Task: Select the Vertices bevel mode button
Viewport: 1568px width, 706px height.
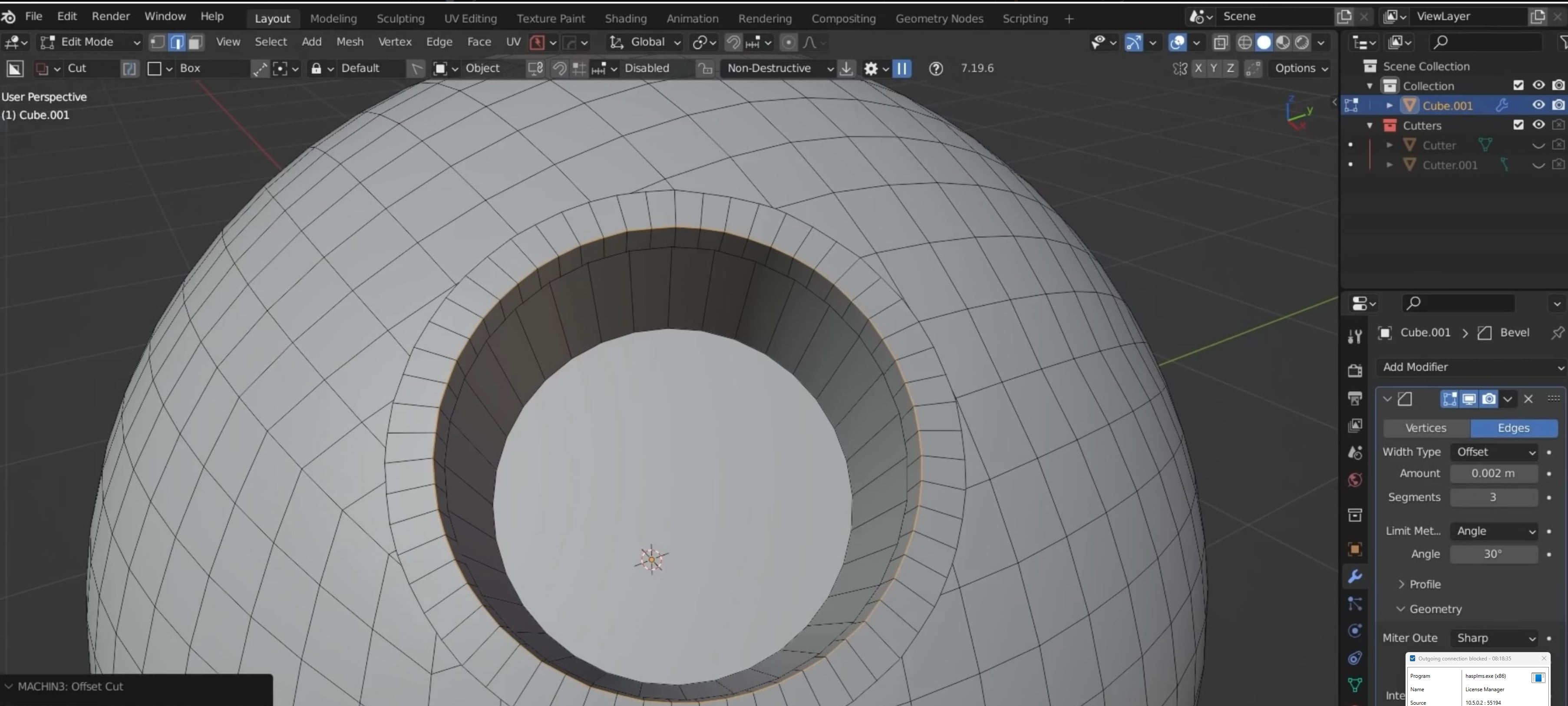Action: [1426, 428]
